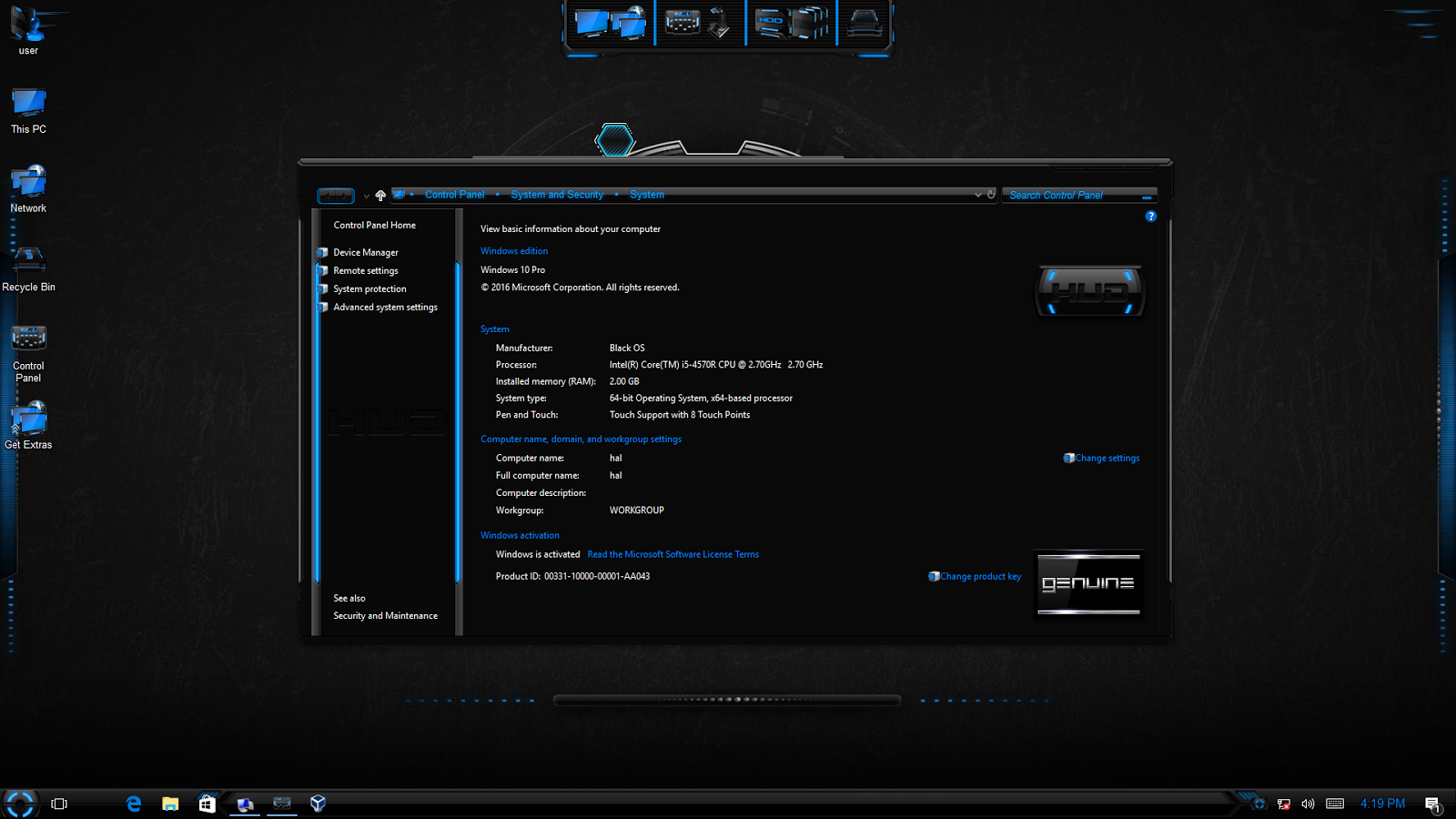
Task: Switch to the Control Panel taskbar button
Action: (282, 804)
